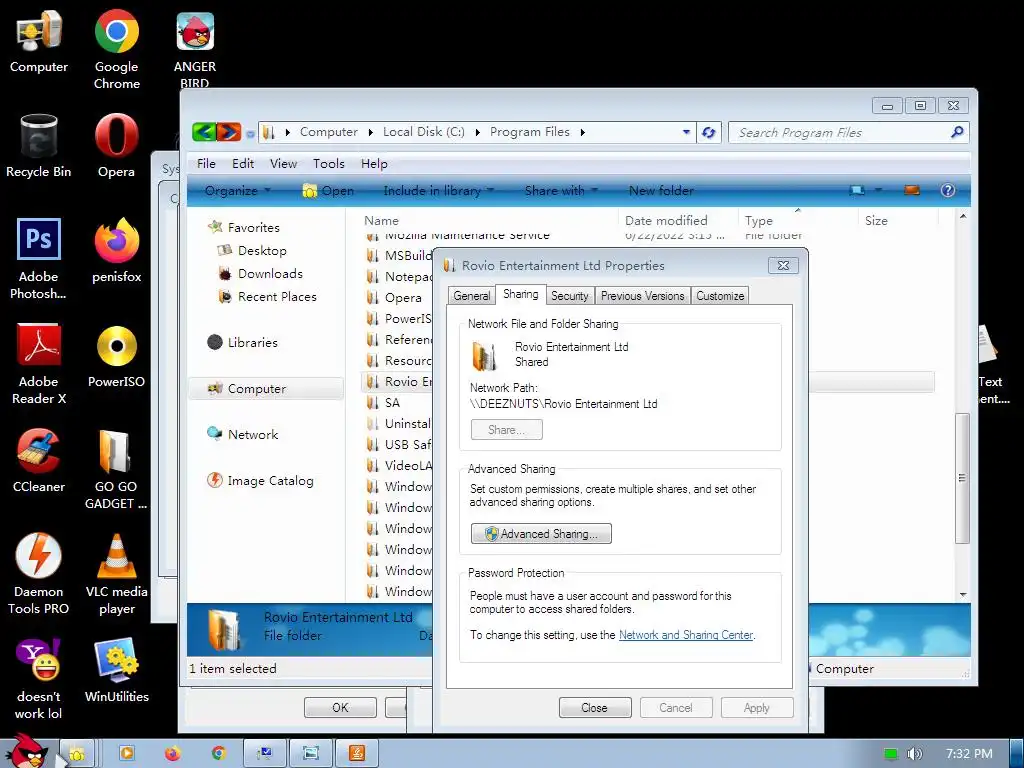Open the Adobe Photoshop desktop shortcut
The height and width of the screenshot is (768, 1024).
coord(39,259)
